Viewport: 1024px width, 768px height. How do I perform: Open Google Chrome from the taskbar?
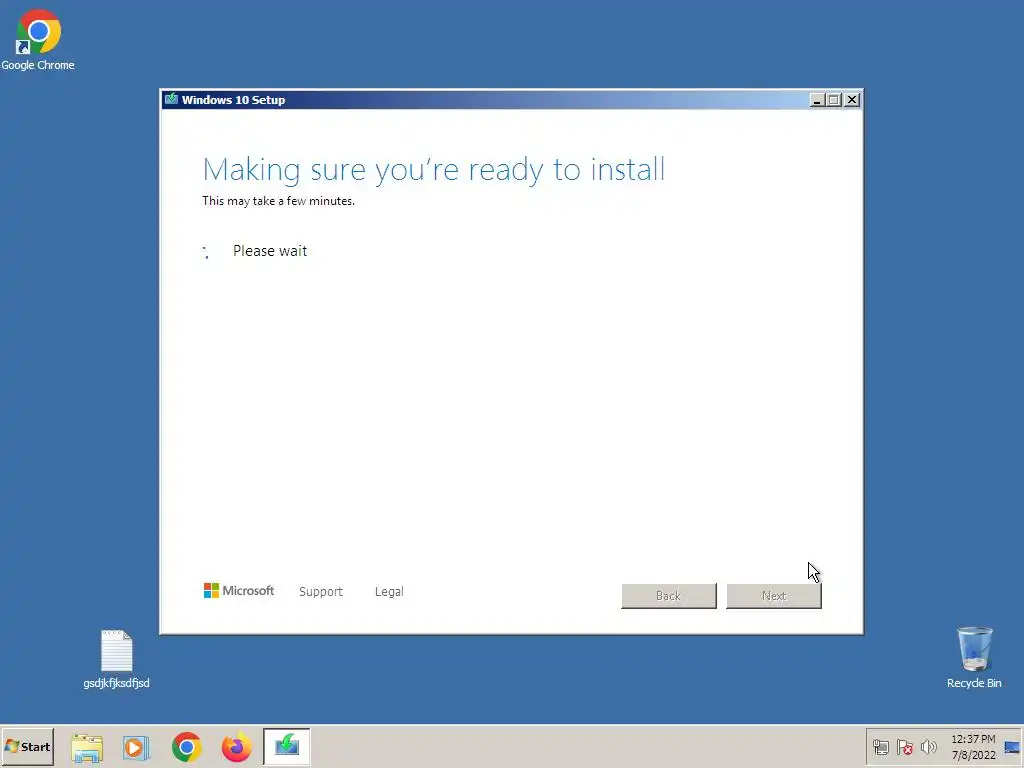[x=187, y=746]
